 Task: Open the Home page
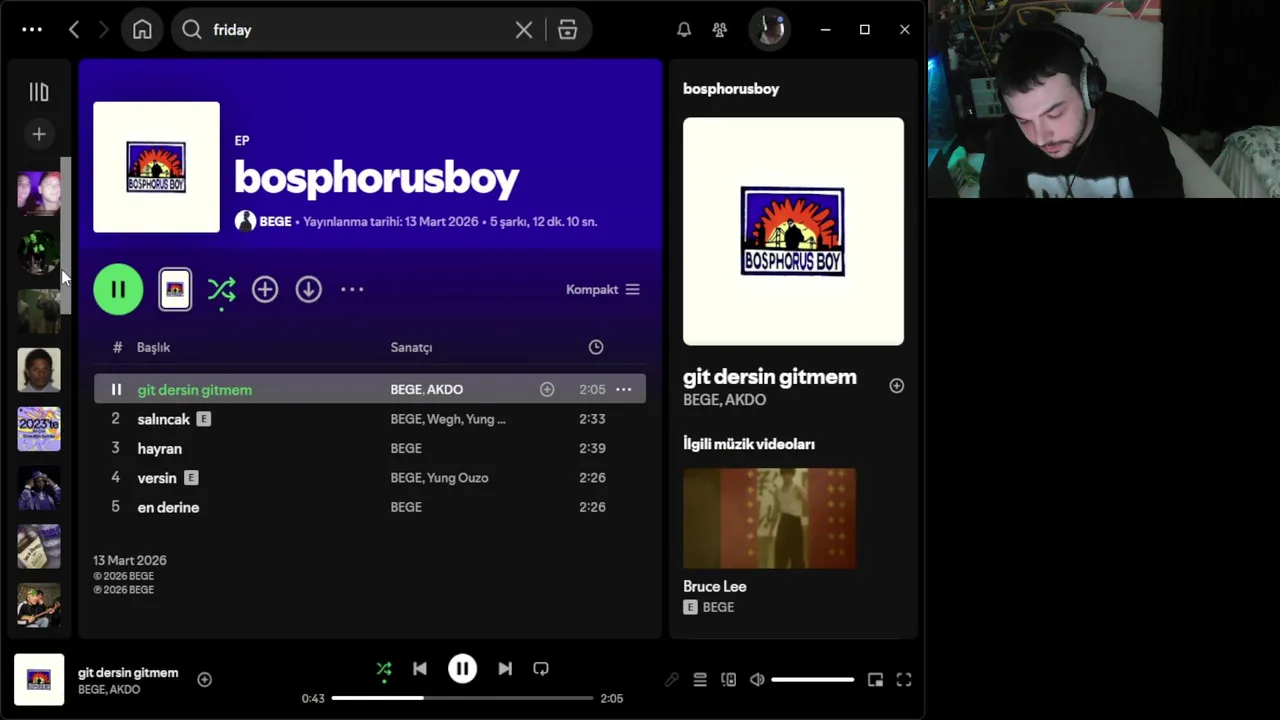[142, 30]
